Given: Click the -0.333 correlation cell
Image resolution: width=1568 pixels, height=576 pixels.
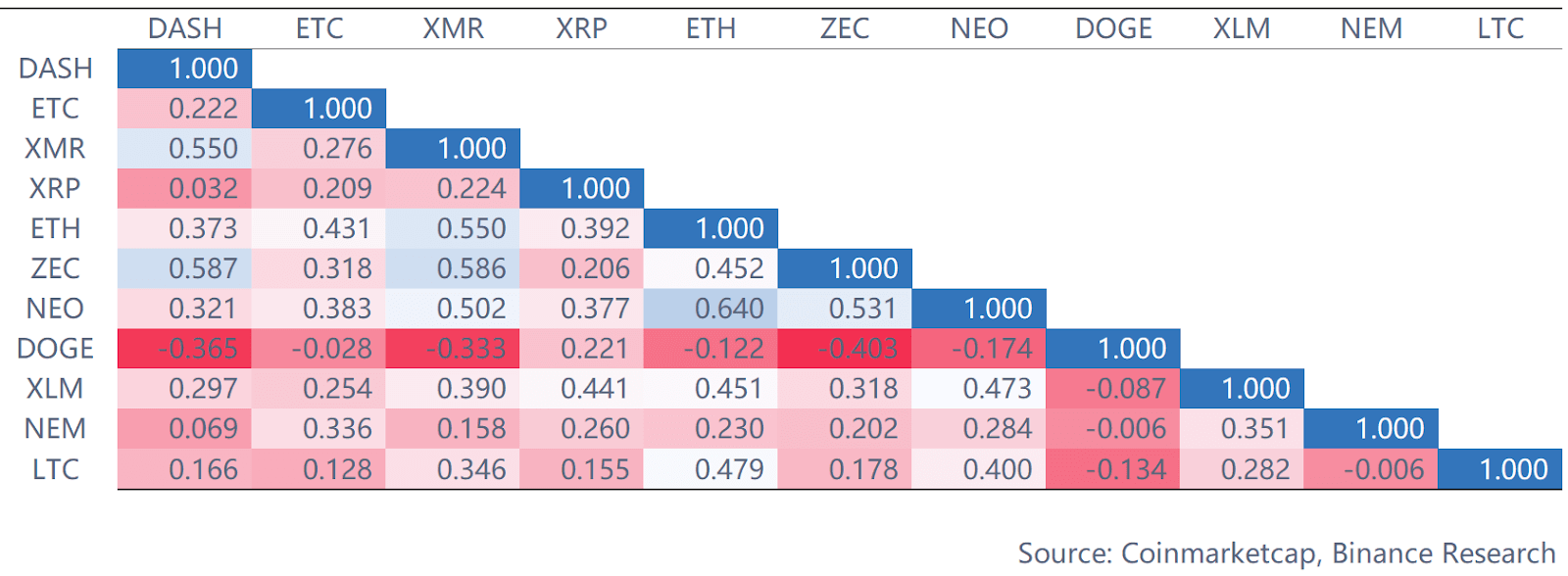Looking at the screenshot, I should click(453, 349).
